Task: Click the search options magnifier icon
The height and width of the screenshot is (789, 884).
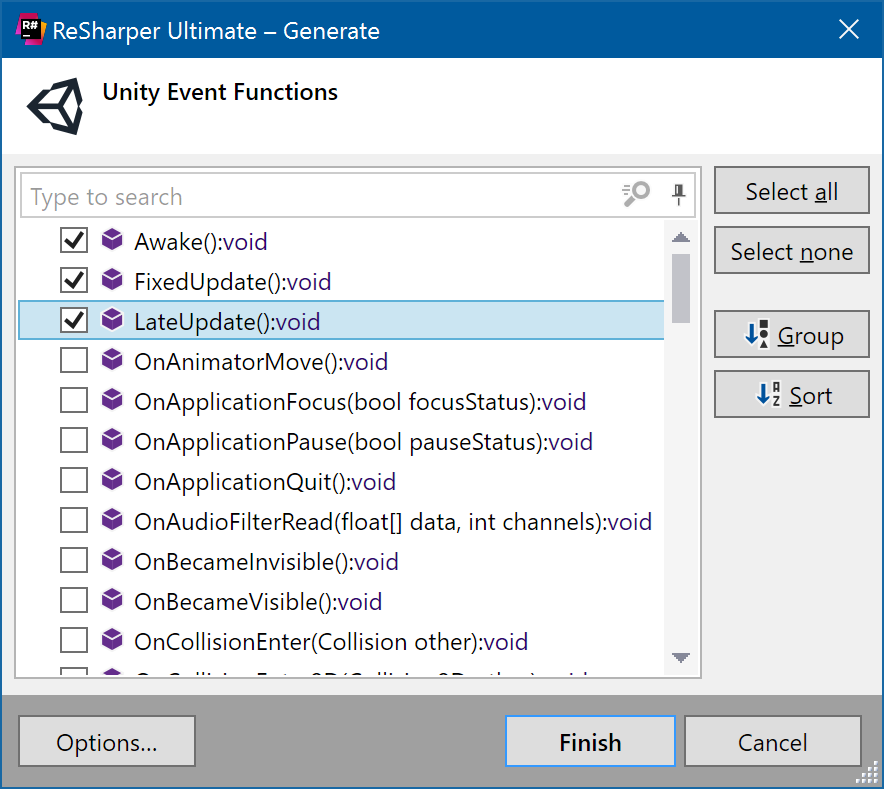Action: (636, 195)
